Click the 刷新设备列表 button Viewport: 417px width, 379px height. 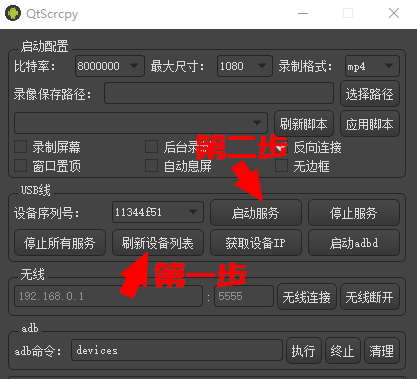coord(158,243)
